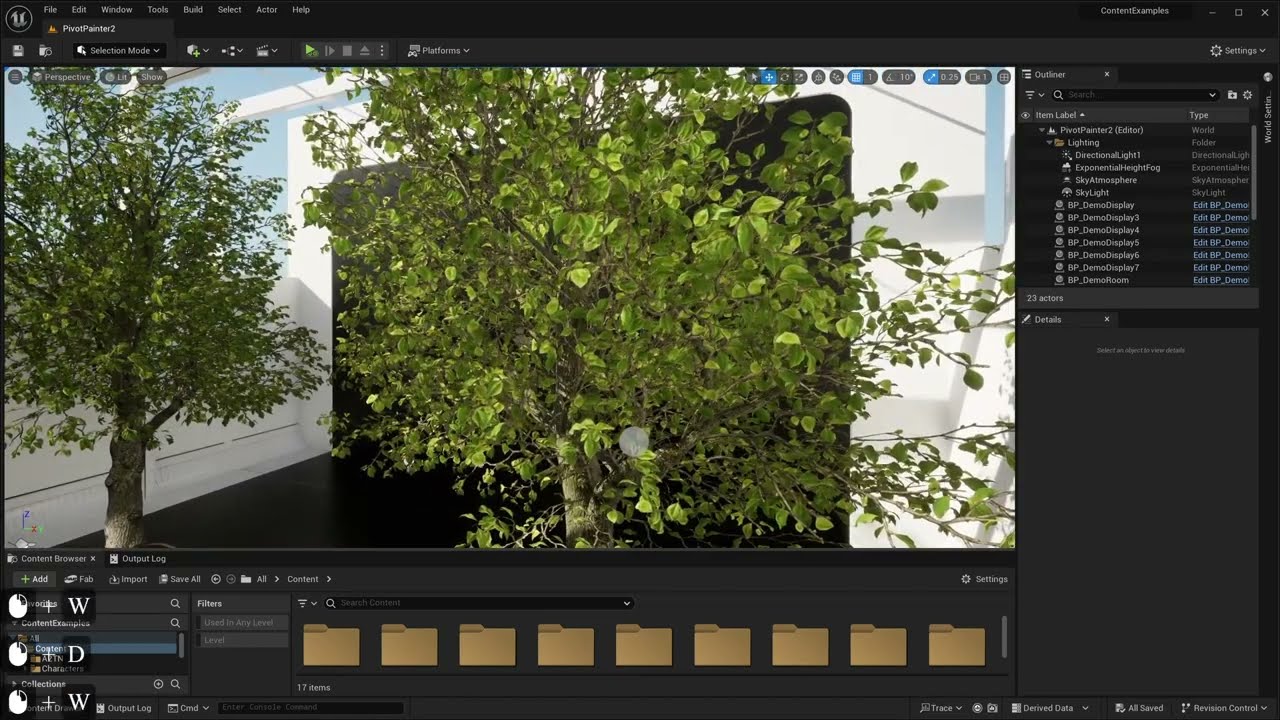Image resolution: width=1280 pixels, height=720 pixels.
Task: Select the Translate move gizmo tool
Action: [x=769, y=77]
